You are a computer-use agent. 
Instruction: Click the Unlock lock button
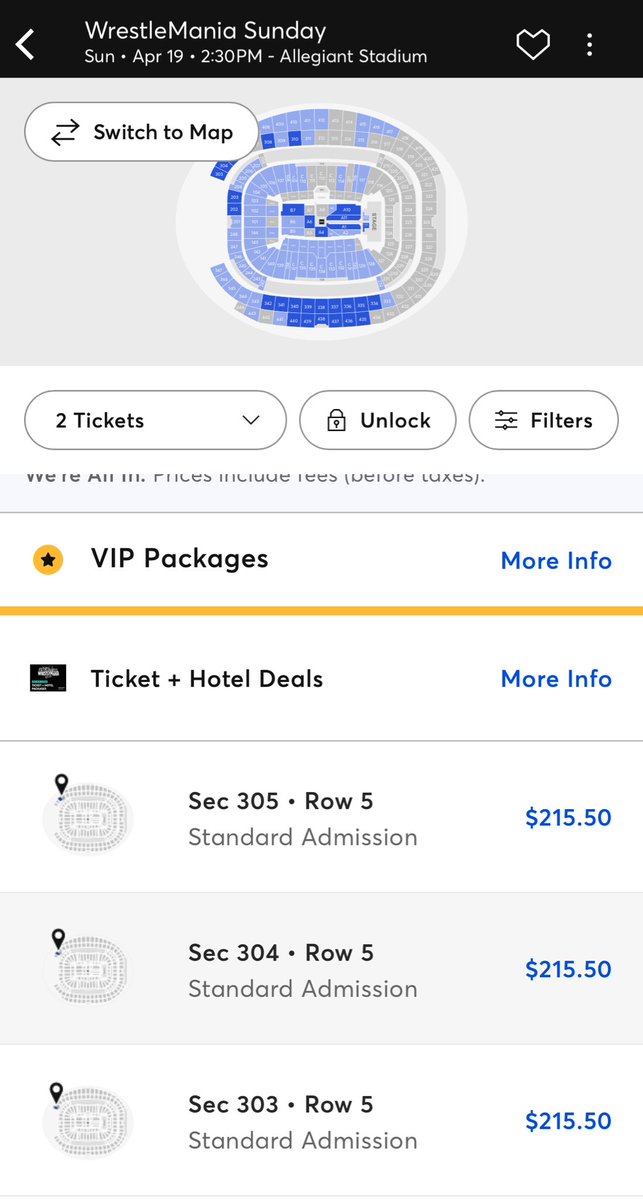point(378,420)
